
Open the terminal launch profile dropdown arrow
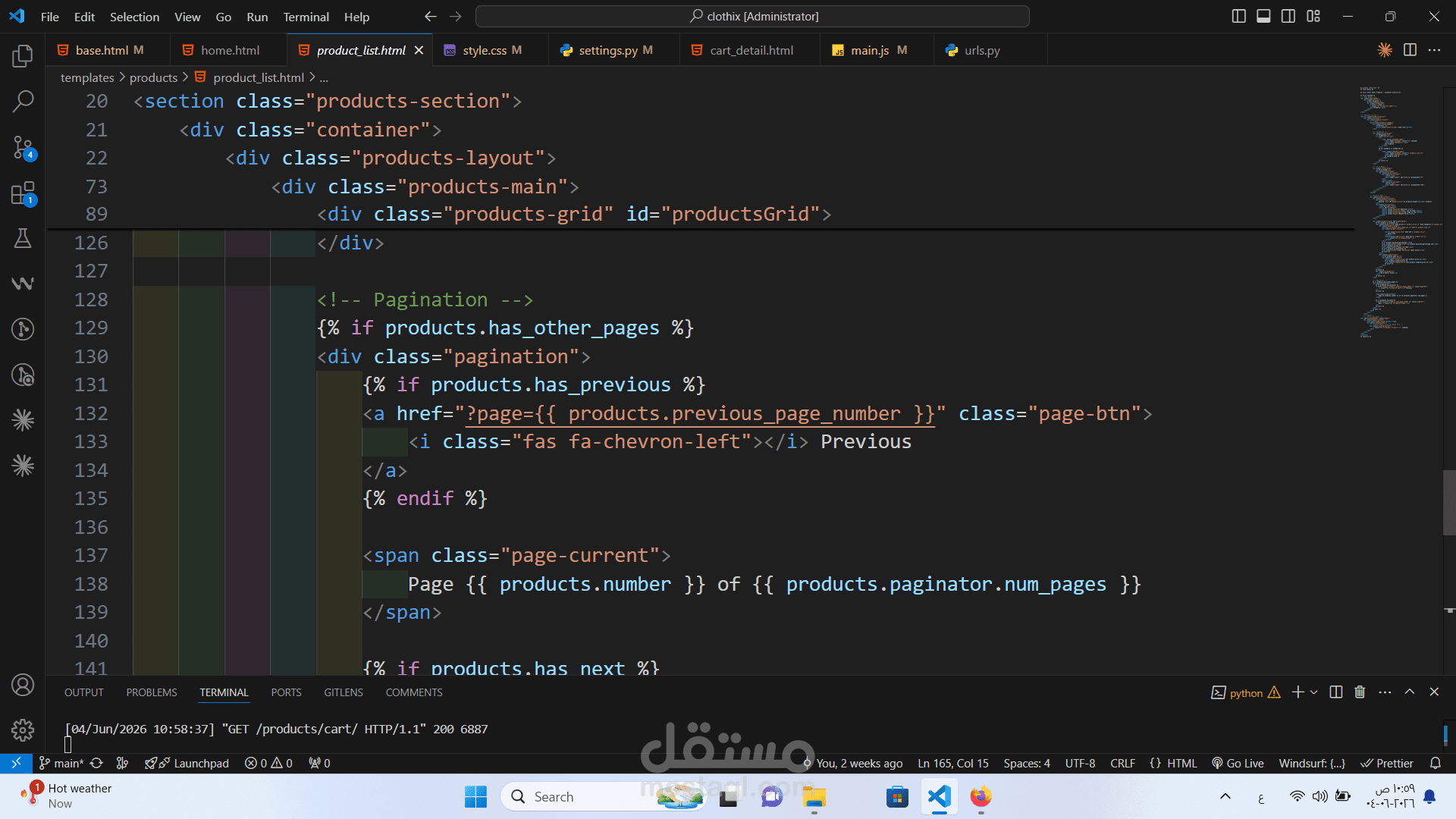click(x=1314, y=692)
